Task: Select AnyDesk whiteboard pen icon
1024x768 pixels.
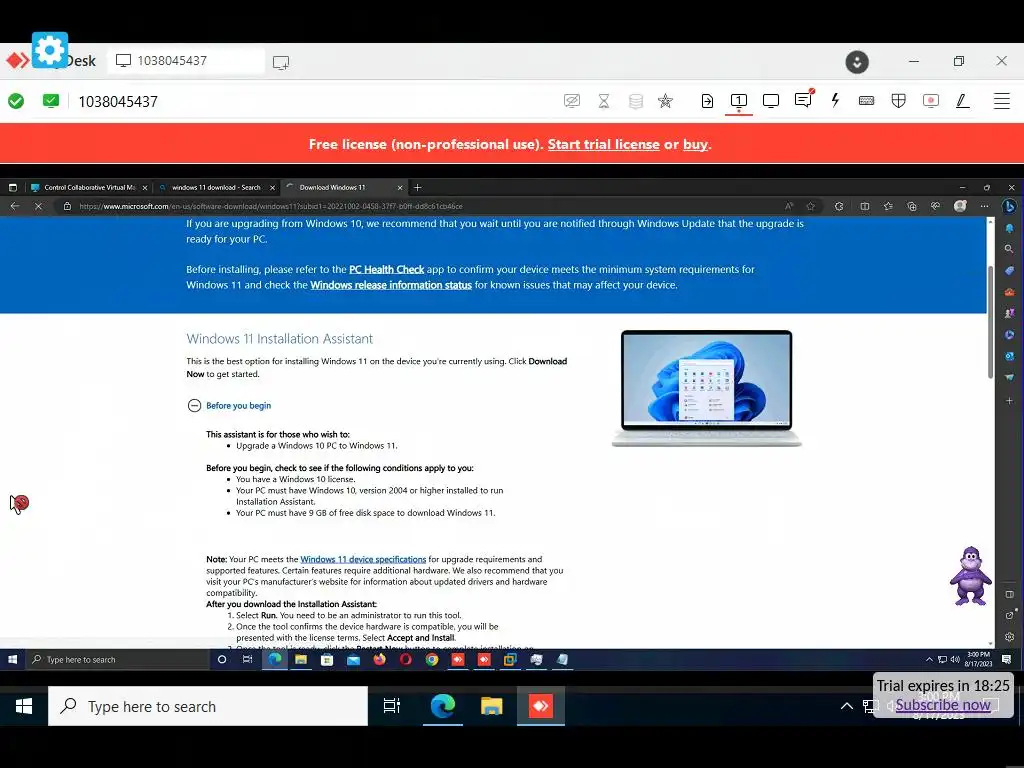Action: tap(963, 101)
